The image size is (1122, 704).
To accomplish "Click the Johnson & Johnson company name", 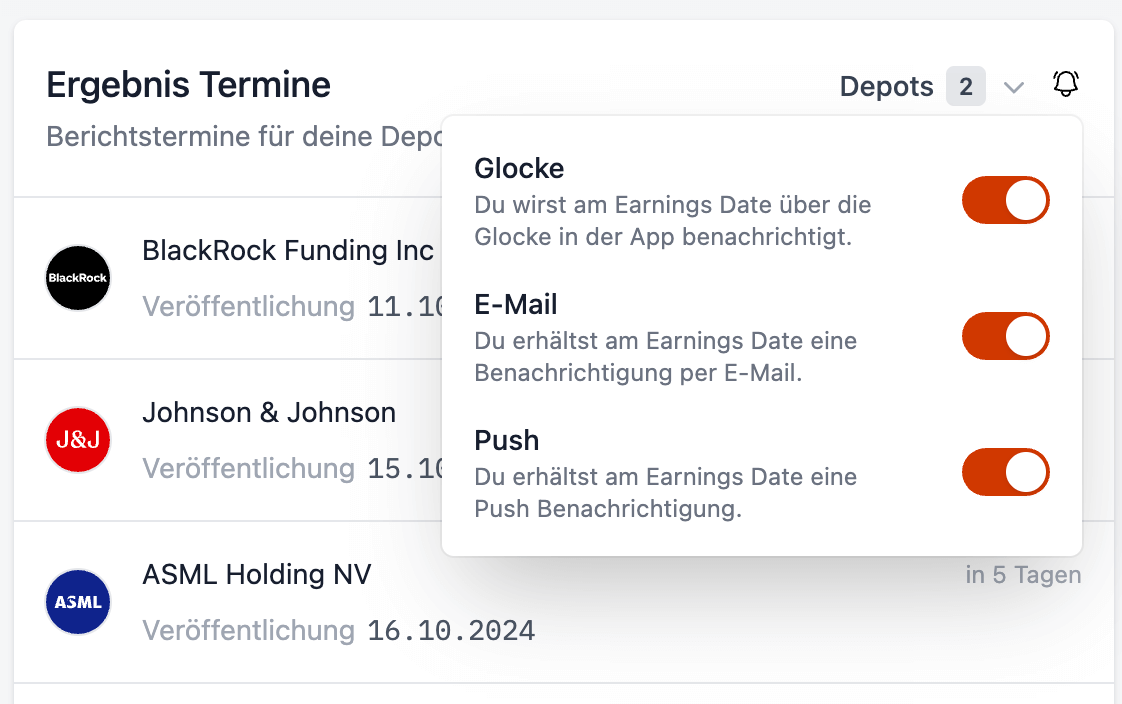I will pos(270,412).
